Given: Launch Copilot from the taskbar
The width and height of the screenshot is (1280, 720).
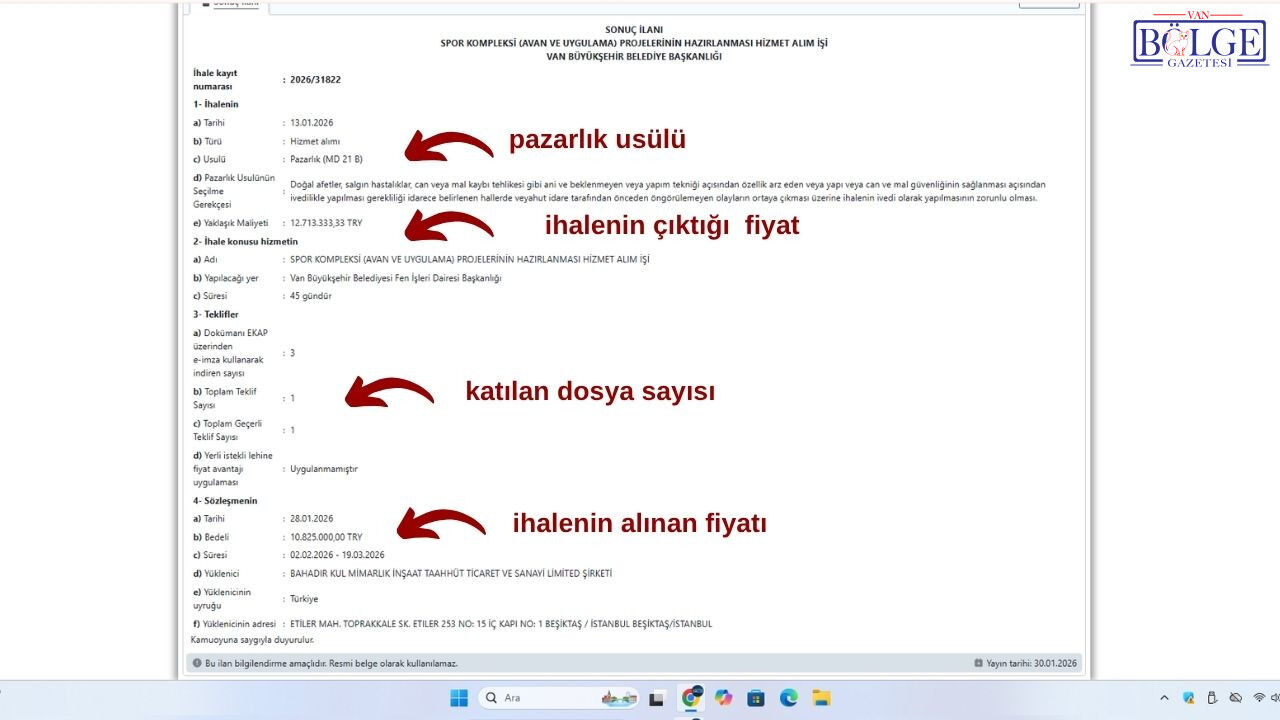Looking at the screenshot, I should 723,698.
